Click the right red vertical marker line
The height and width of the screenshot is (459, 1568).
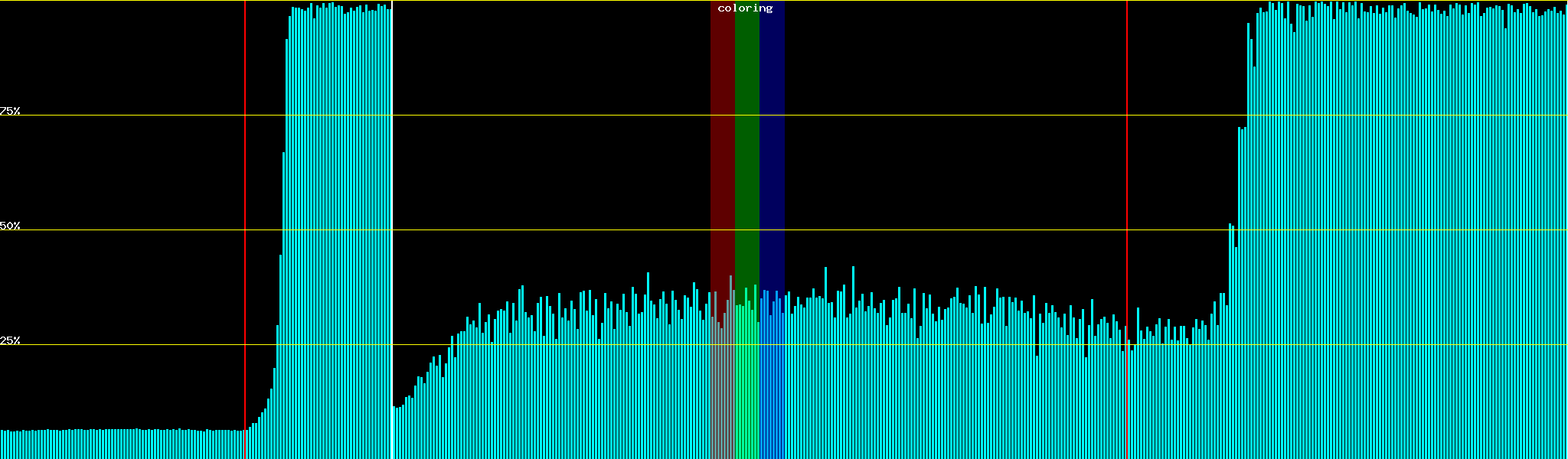(1127, 191)
